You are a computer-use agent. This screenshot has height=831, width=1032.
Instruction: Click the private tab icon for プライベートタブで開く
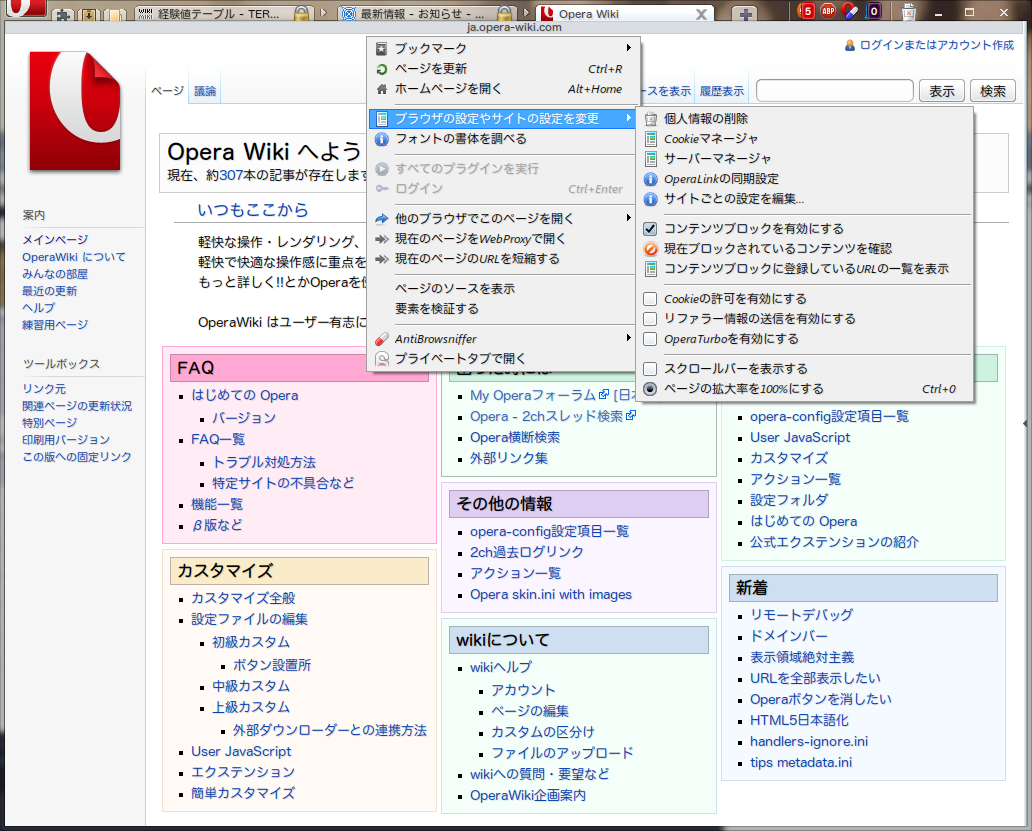coord(382,359)
